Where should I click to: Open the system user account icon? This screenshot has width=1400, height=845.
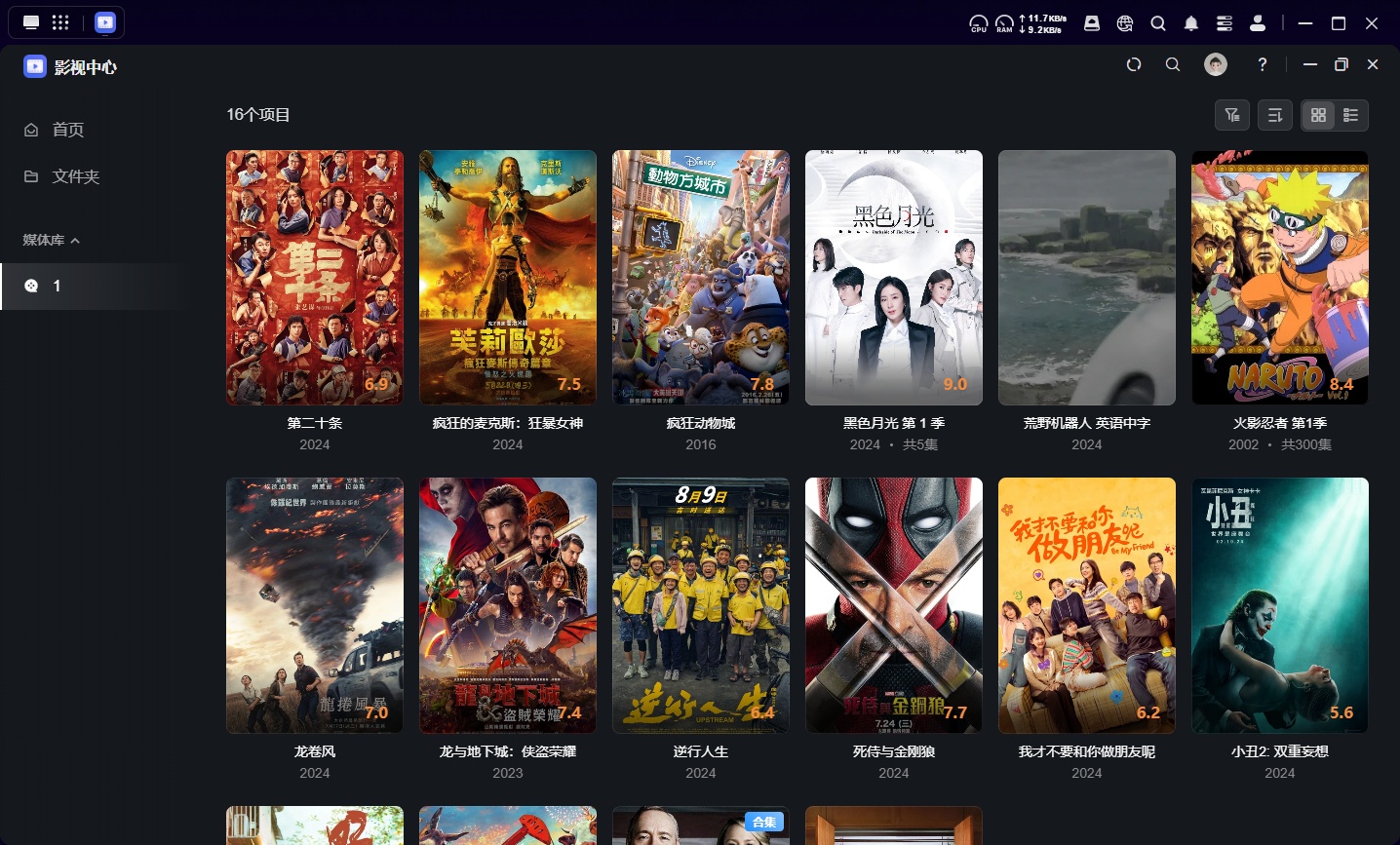pos(1258,23)
